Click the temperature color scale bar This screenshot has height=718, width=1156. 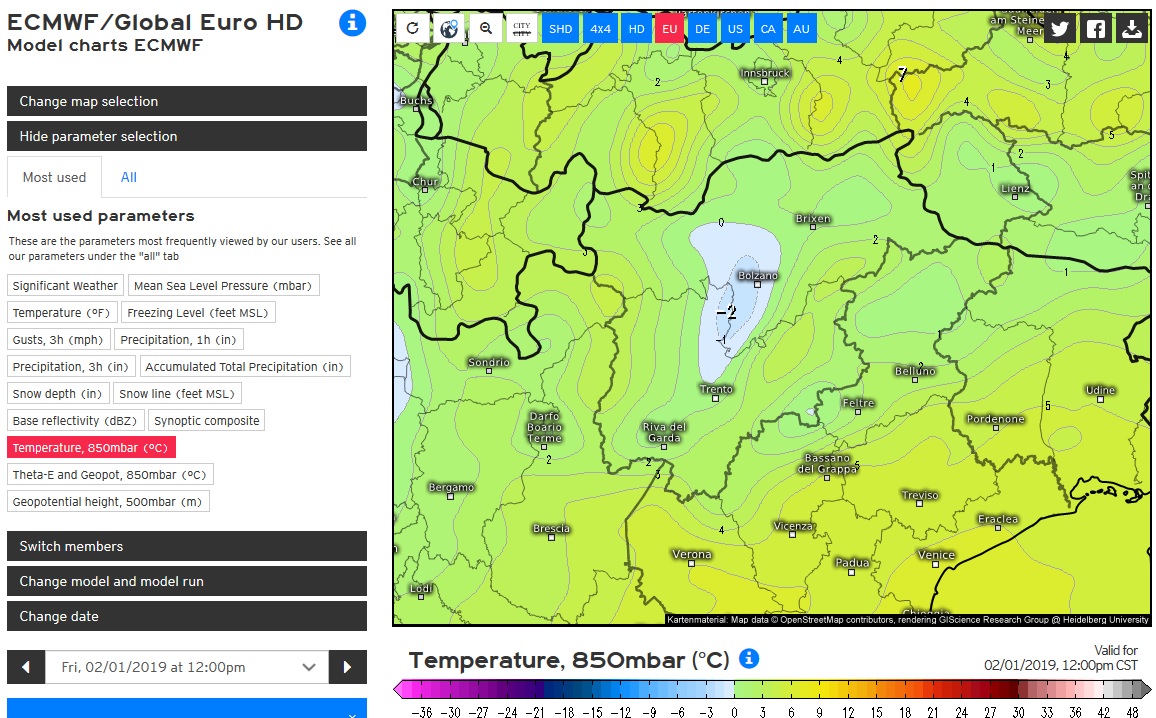(x=772, y=690)
